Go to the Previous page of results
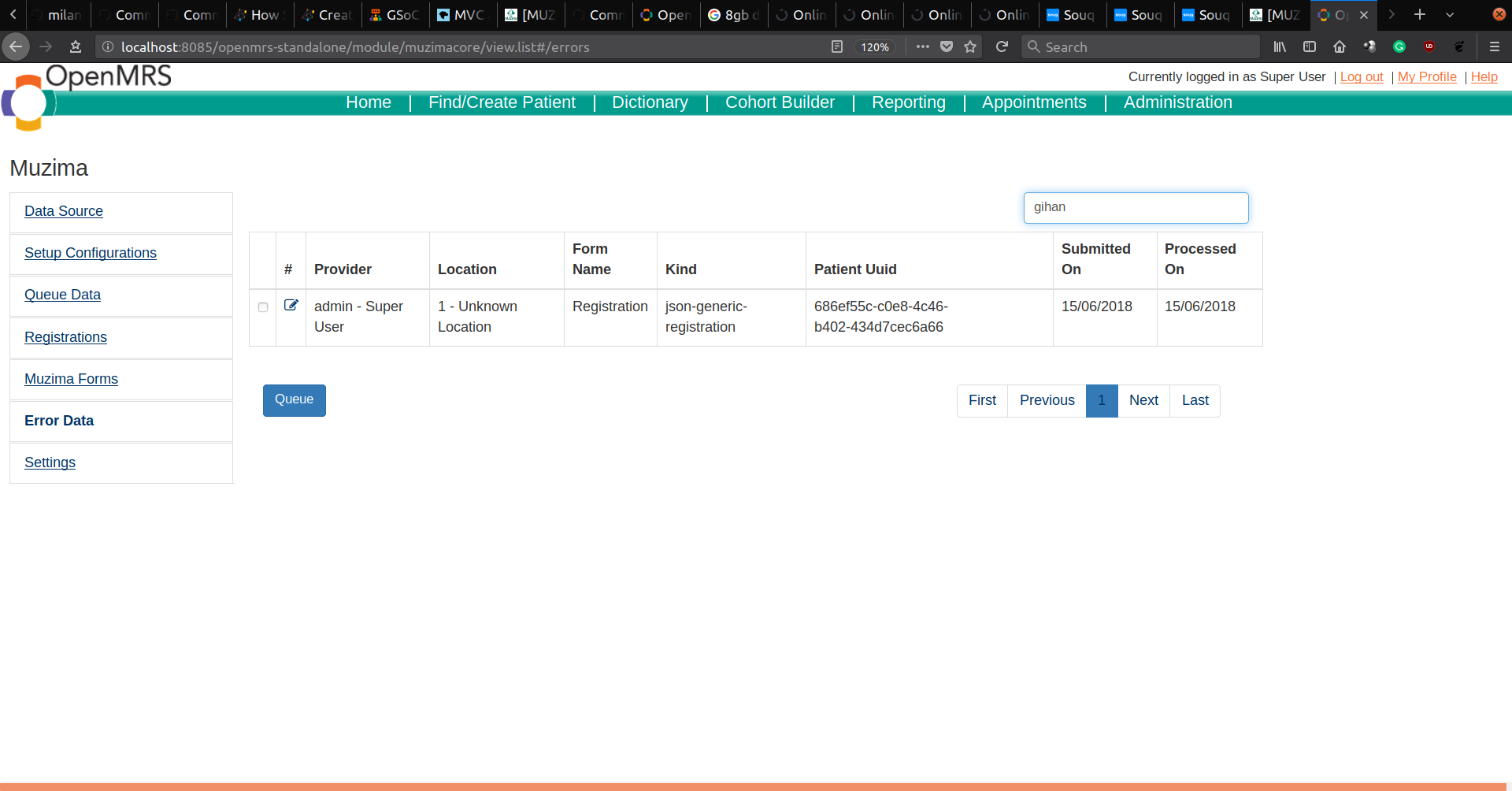 point(1047,400)
